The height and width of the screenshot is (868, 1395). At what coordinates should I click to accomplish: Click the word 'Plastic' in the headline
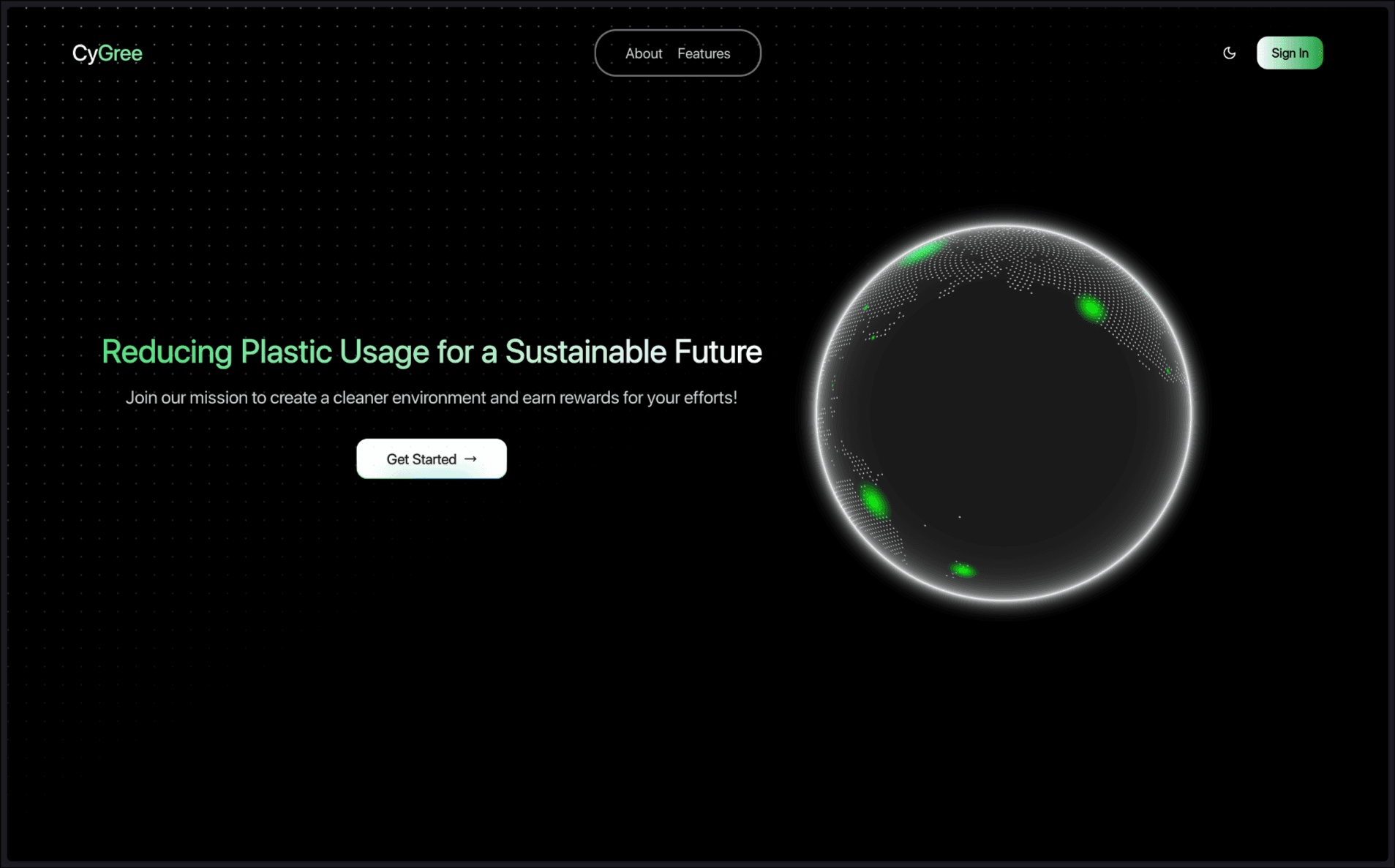286,352
